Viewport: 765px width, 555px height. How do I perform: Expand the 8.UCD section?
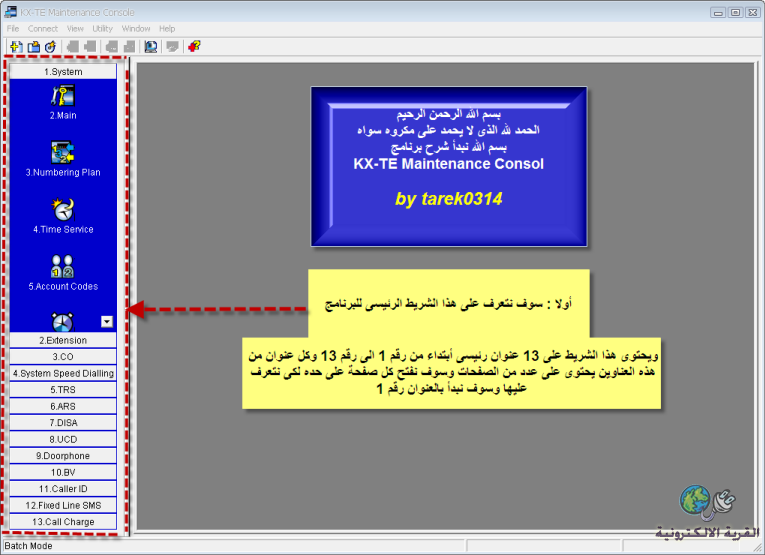click(63, 439)
